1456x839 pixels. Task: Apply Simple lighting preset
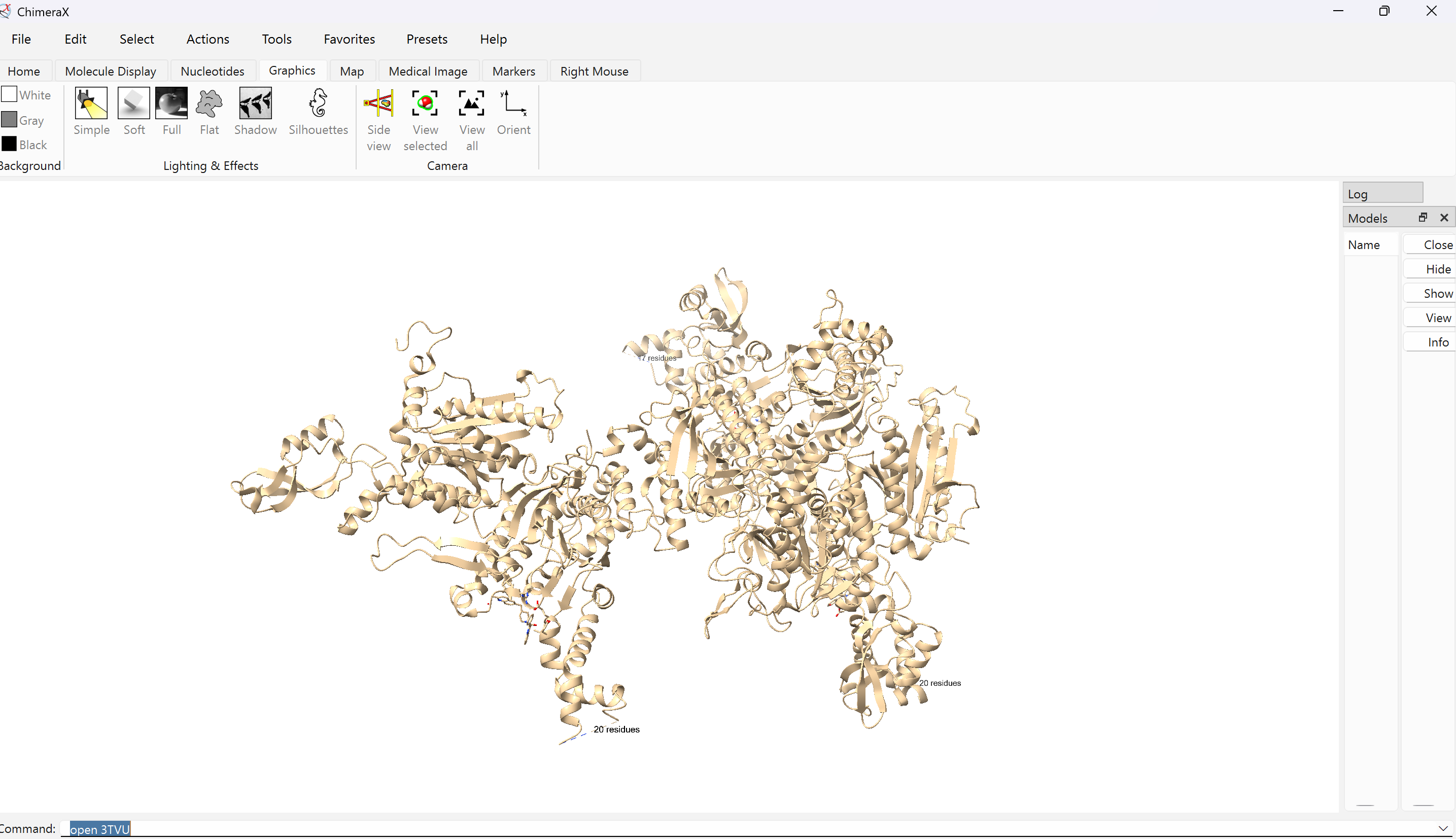point(91,103)
